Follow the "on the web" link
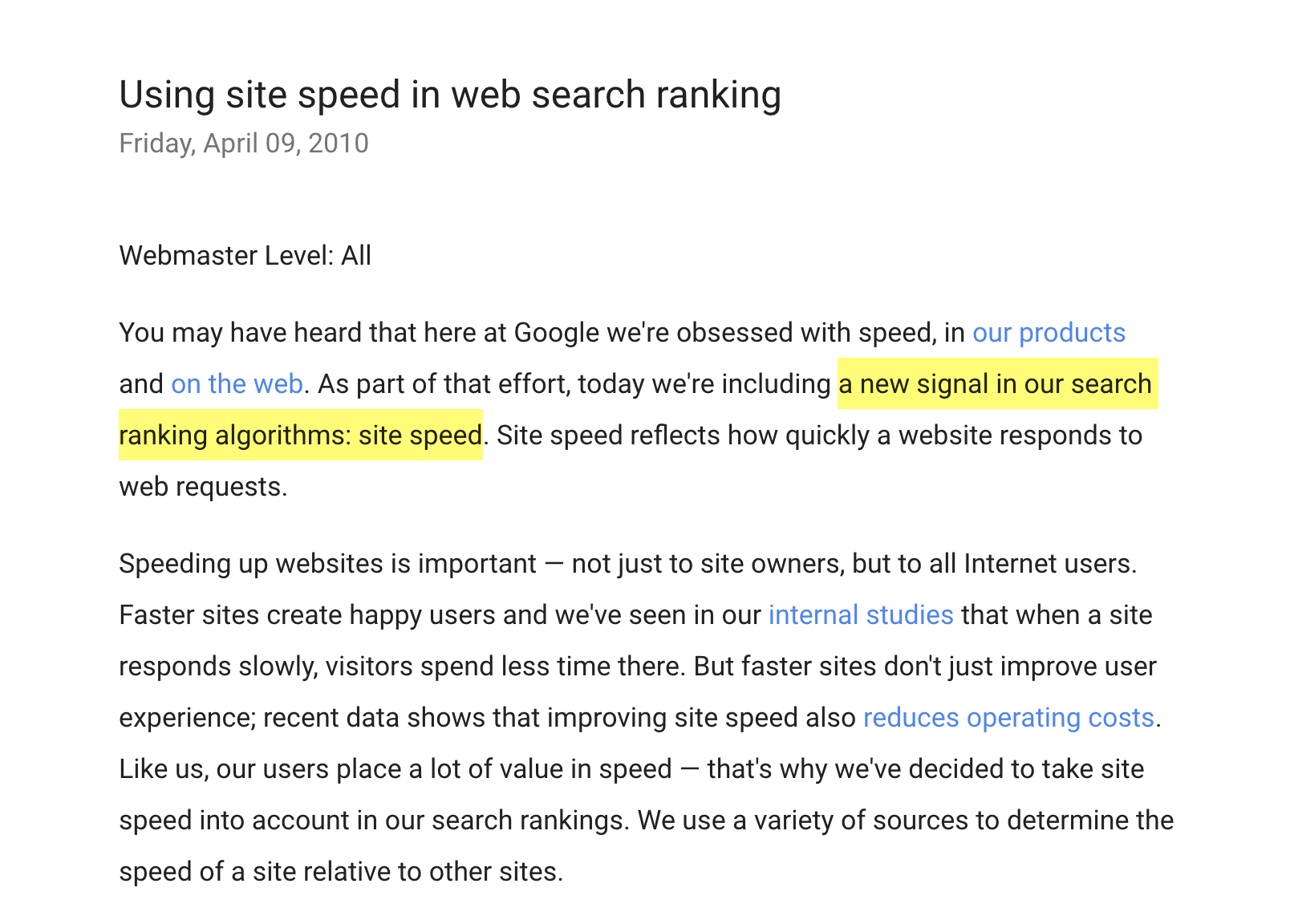 click(x=237, y=384)
